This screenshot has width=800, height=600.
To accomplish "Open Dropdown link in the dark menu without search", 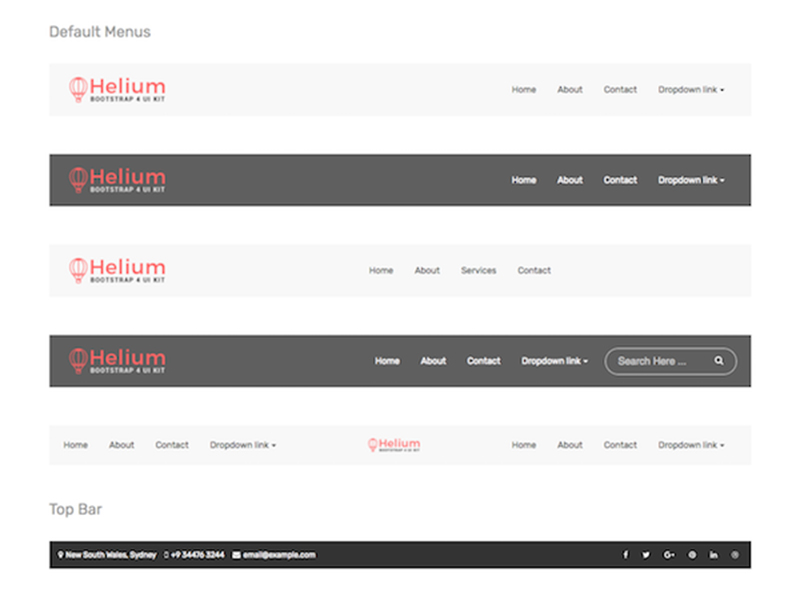I will (x=690, y=180).
